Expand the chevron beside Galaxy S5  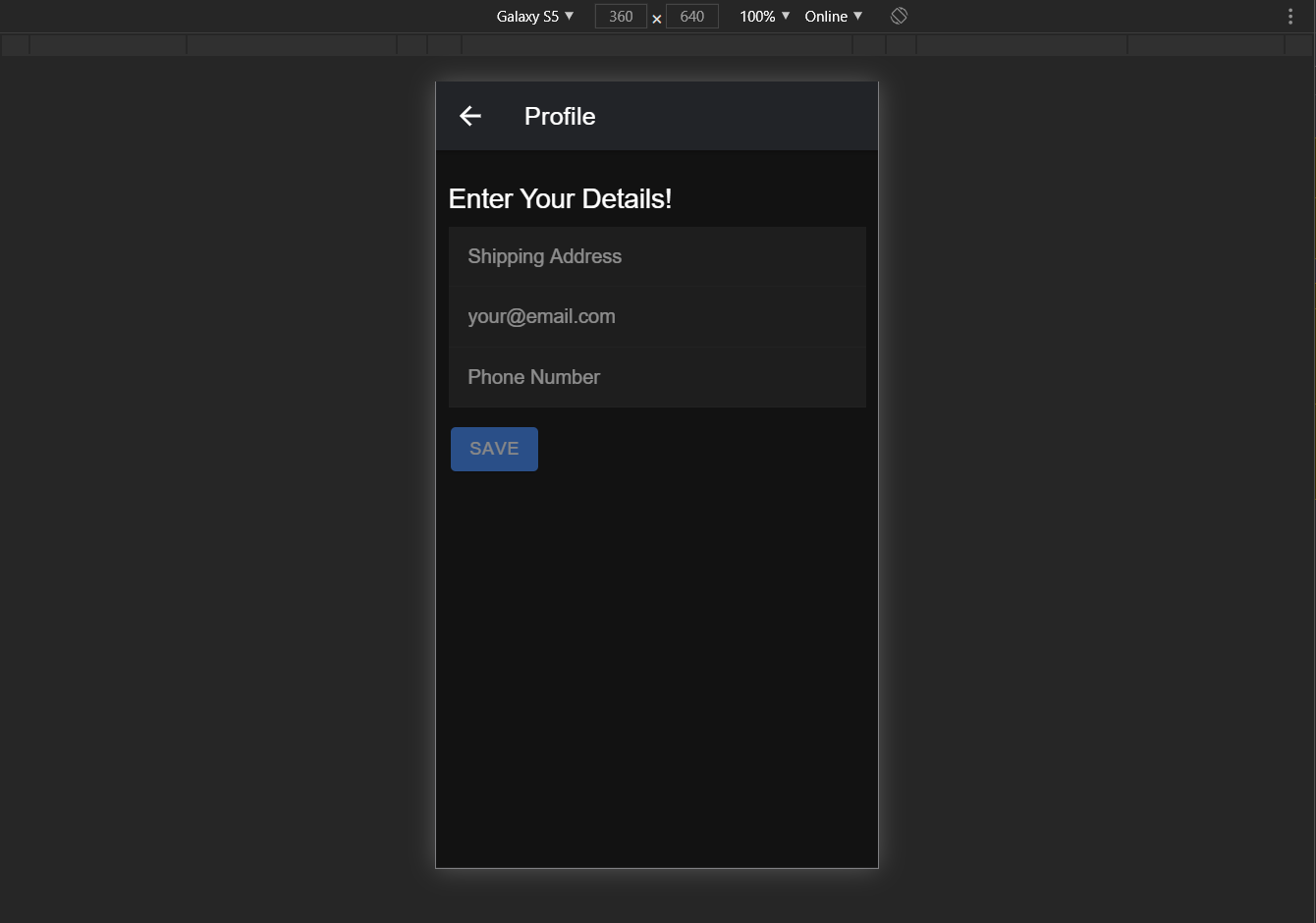tap(570, 16)
